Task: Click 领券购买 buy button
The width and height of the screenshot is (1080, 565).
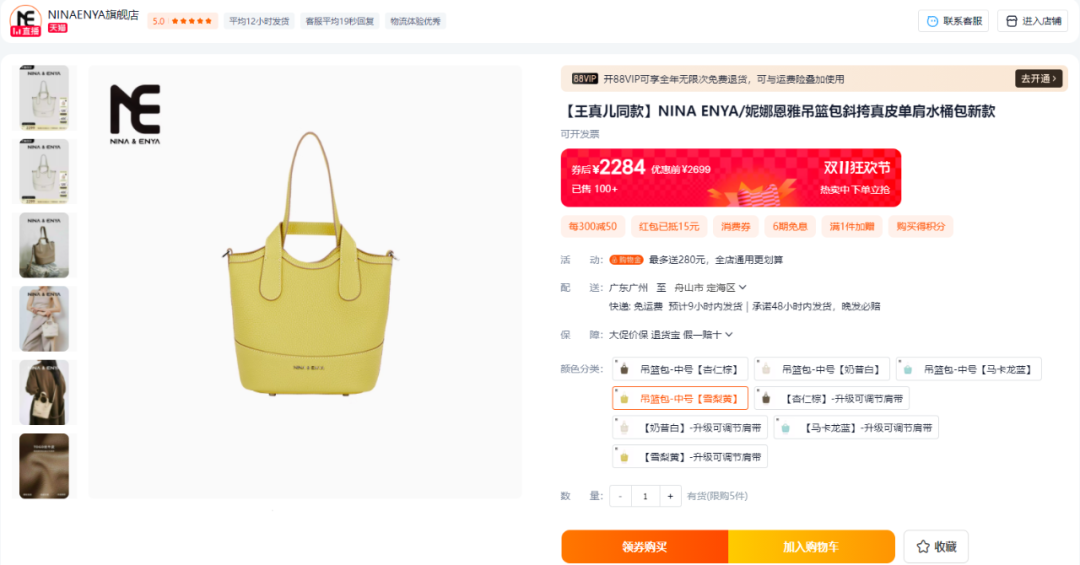Action: [x=645, y=547]
